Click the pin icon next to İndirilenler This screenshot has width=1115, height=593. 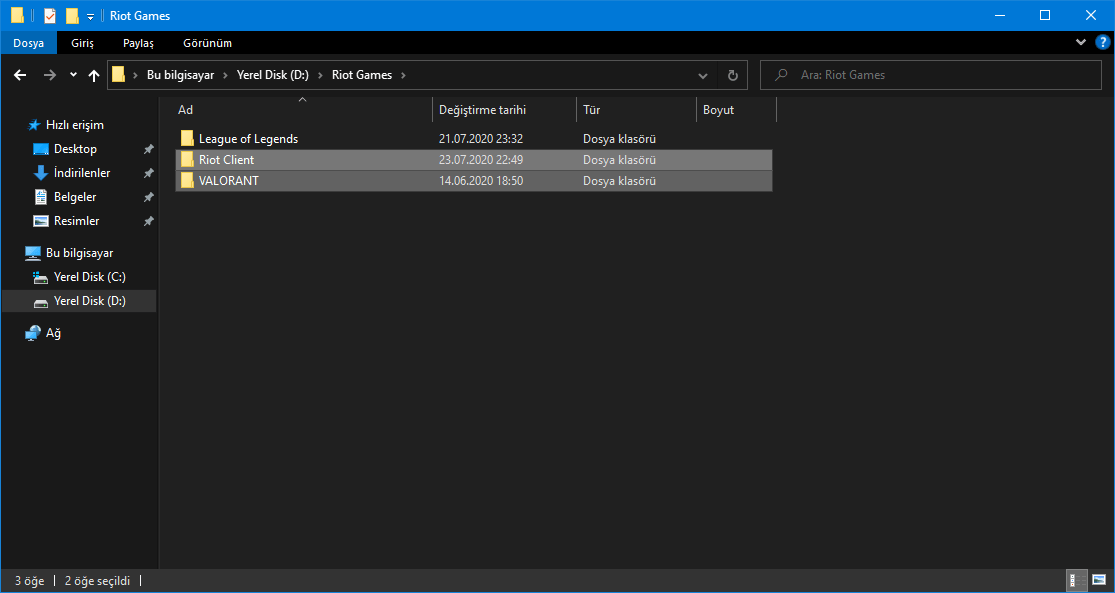click(148, 173)
